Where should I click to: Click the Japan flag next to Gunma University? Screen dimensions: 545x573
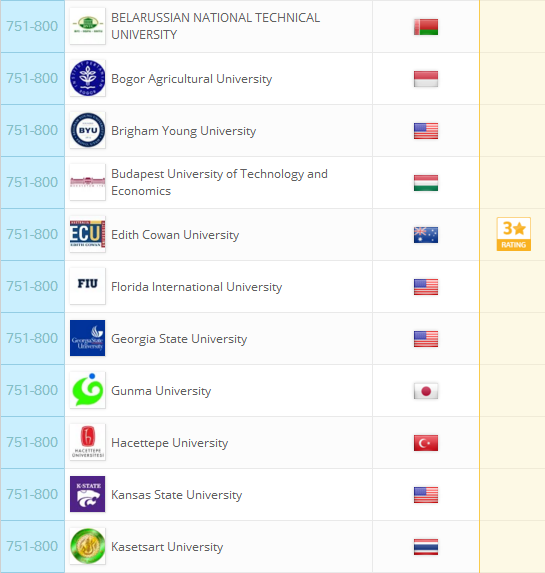tap(426, 391)
